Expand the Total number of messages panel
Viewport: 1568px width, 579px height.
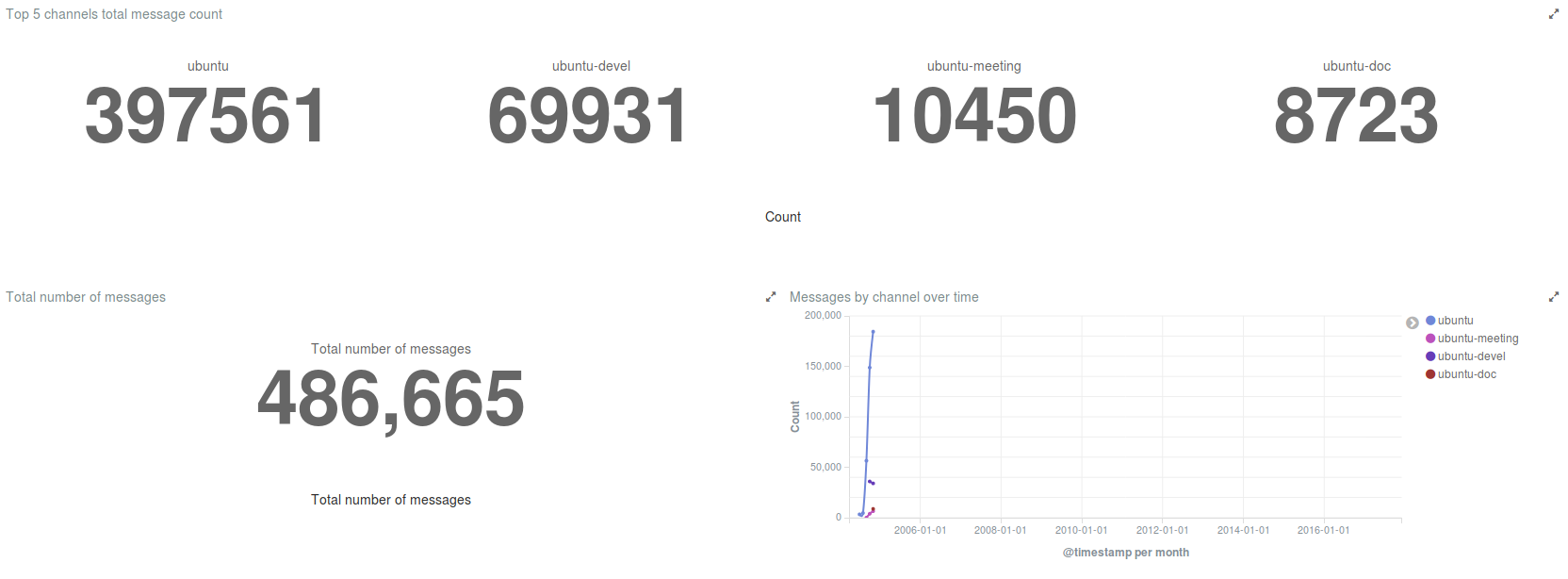770,297
